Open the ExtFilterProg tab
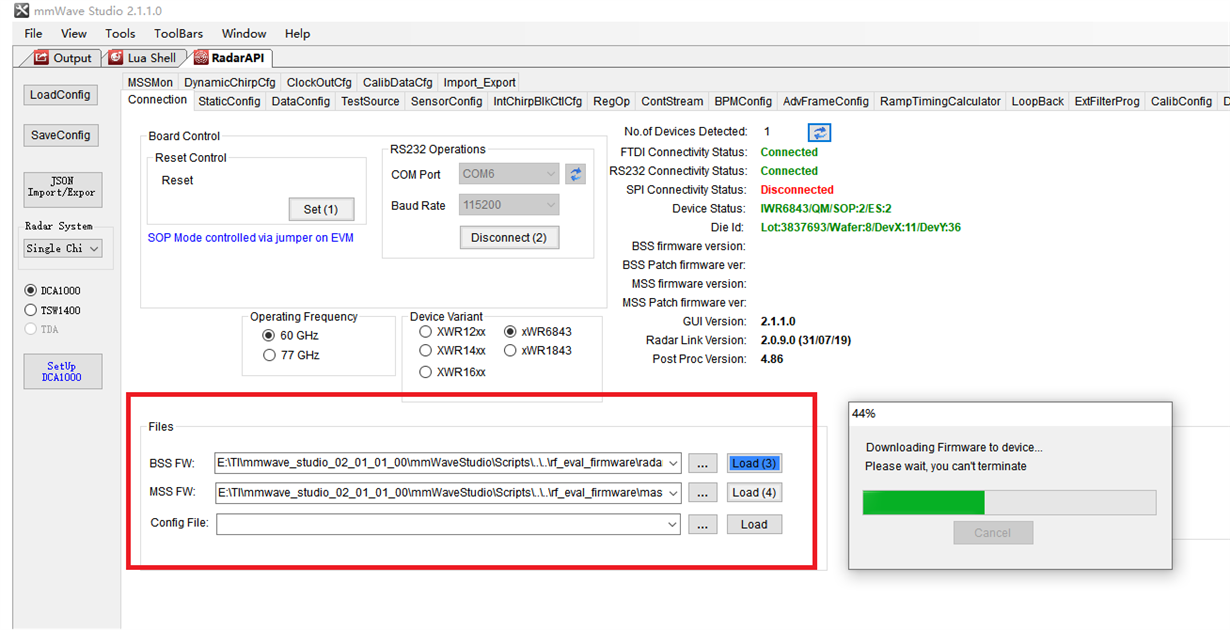Screen dimensions: 1230x630 (1107, 101)
